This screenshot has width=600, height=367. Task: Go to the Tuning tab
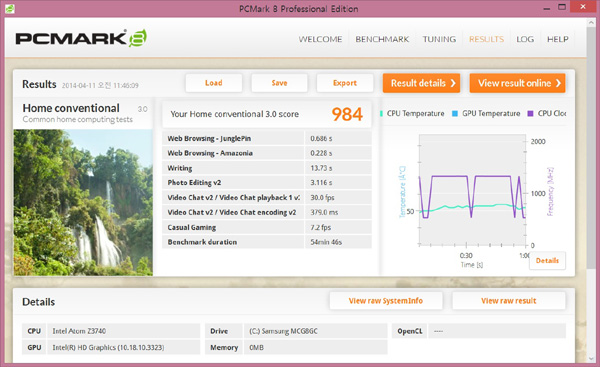coord(439,39)
